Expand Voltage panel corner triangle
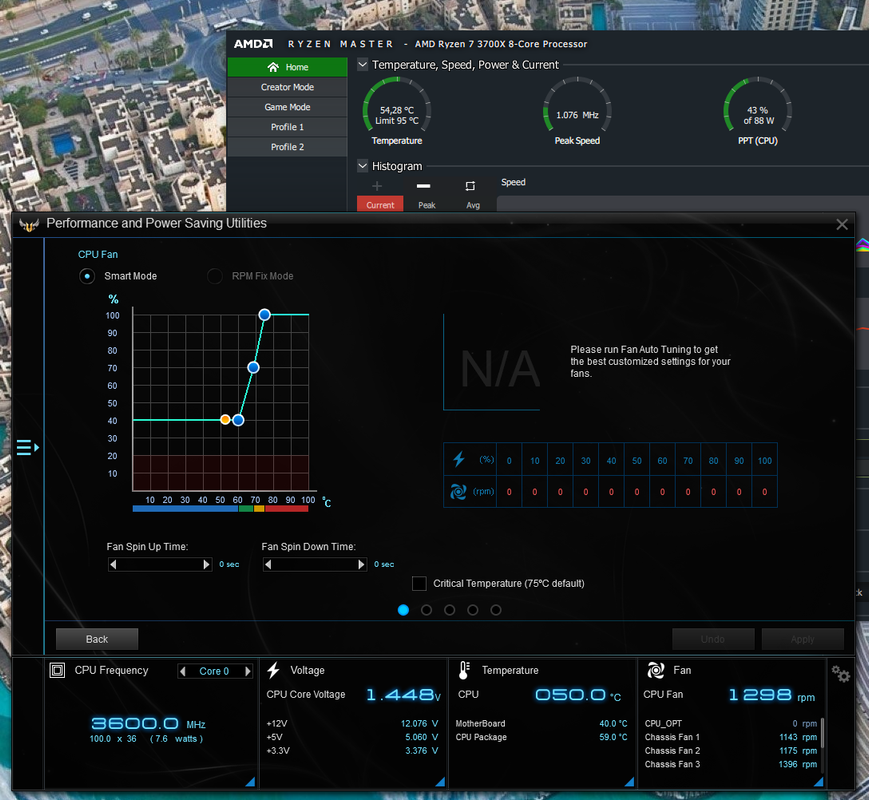The height and width of the screenshot is (800, 869). tap(440, 781)
